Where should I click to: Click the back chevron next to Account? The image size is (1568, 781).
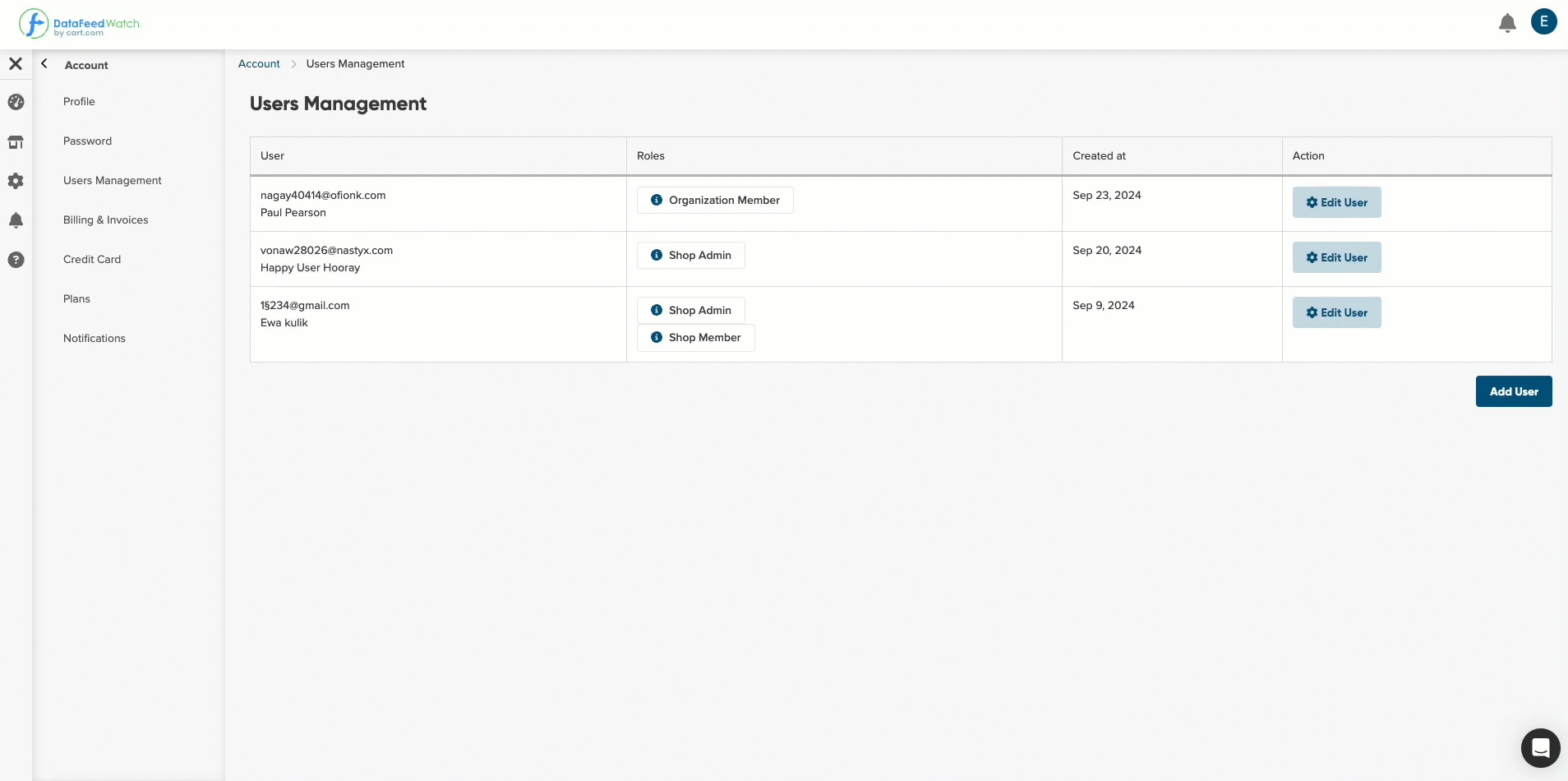coord(44,63)
